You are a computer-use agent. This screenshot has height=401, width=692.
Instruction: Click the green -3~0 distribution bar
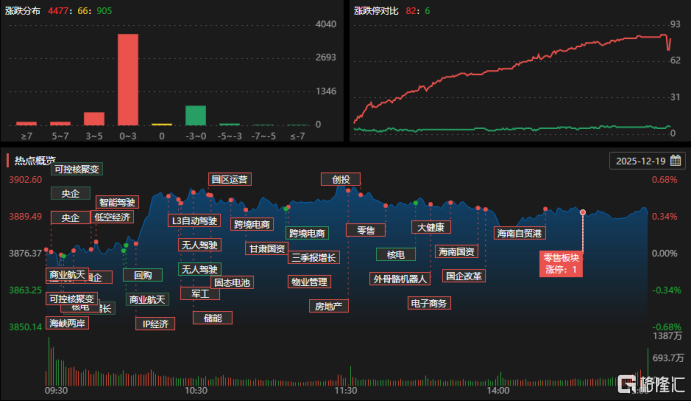tap(196, 115)
